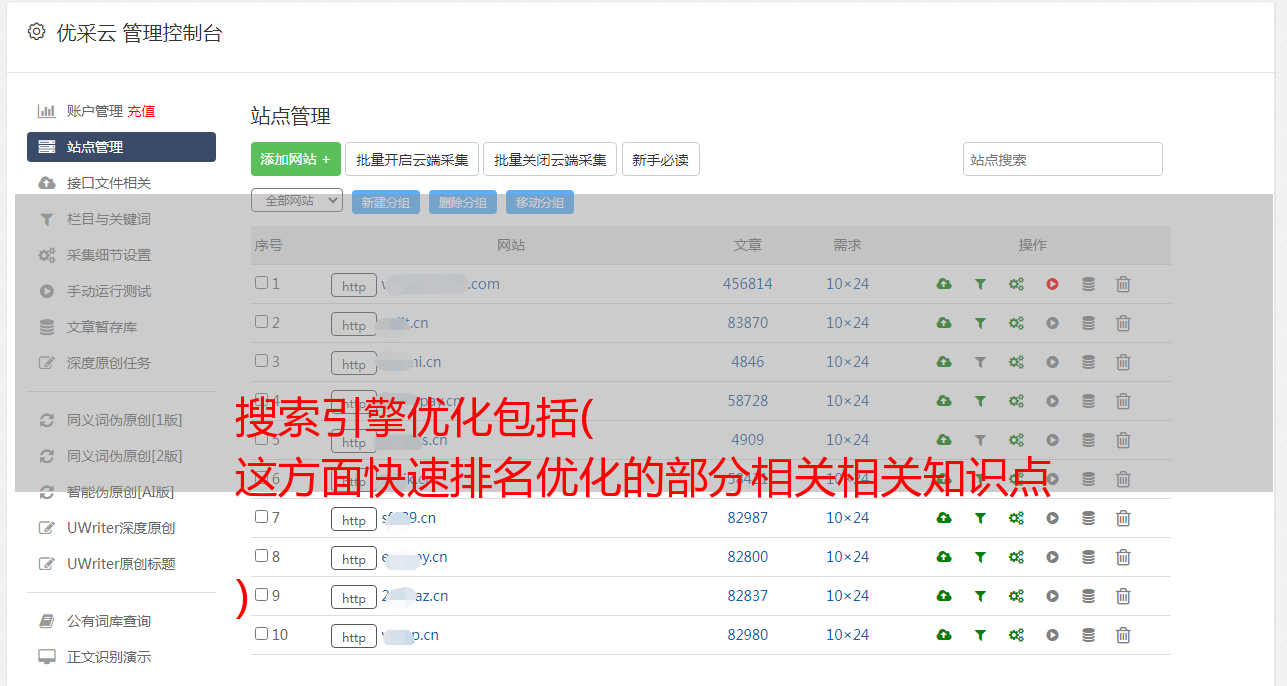The height and width of the screenshot is (686, 1287).
Task: Click the 10×24 value in row 10
Action: point(847,635)
